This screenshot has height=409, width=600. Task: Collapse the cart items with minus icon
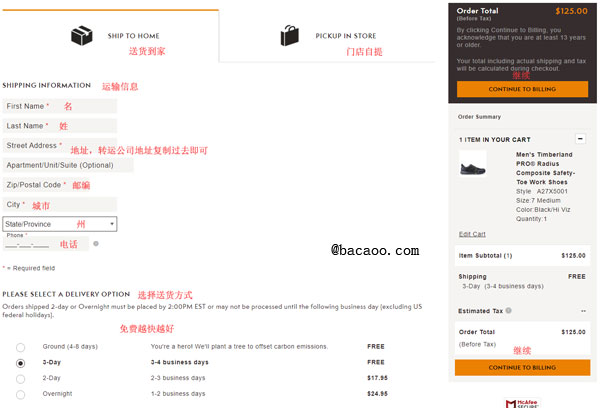(580, 139)
